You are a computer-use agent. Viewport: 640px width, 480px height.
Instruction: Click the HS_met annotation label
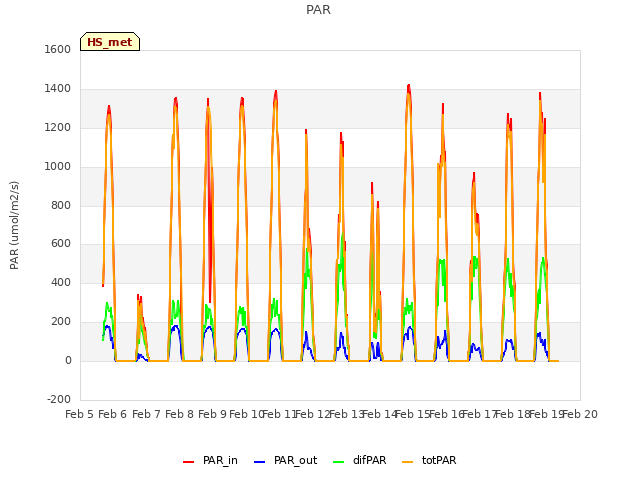pos(110,42)
